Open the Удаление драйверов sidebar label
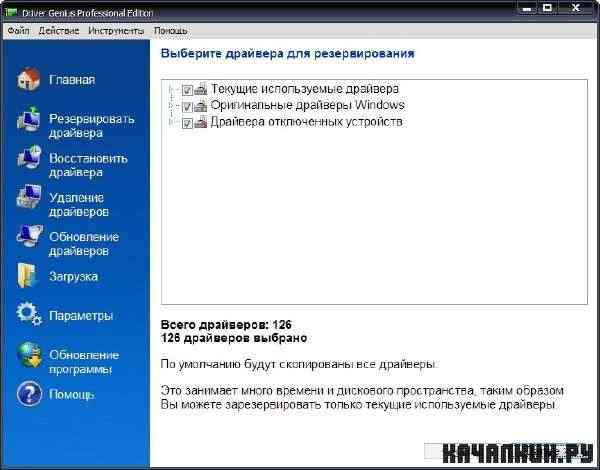Viewport: 600px width, 470px height. point(78,205)
